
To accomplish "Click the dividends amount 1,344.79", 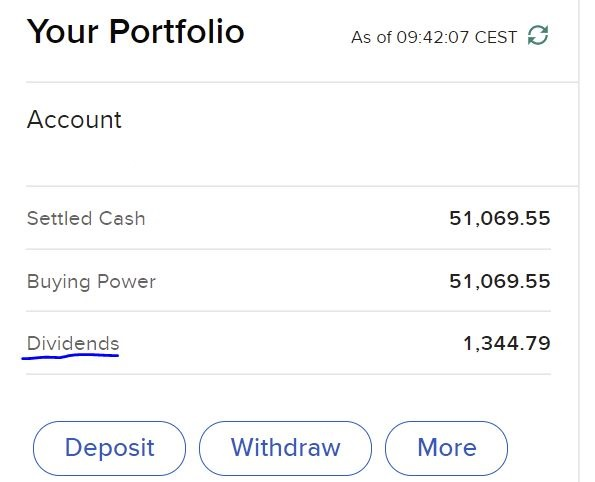I will click(x=507, y=343).
